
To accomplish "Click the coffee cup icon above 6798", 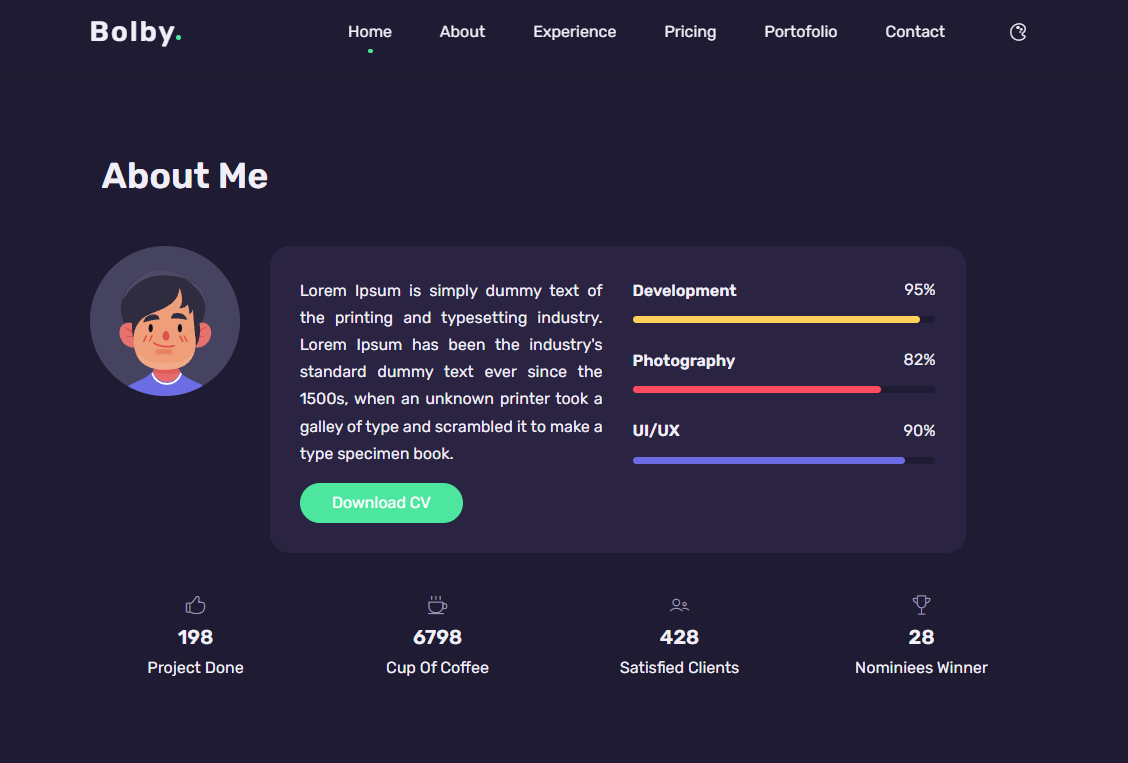I will [437, 604].
